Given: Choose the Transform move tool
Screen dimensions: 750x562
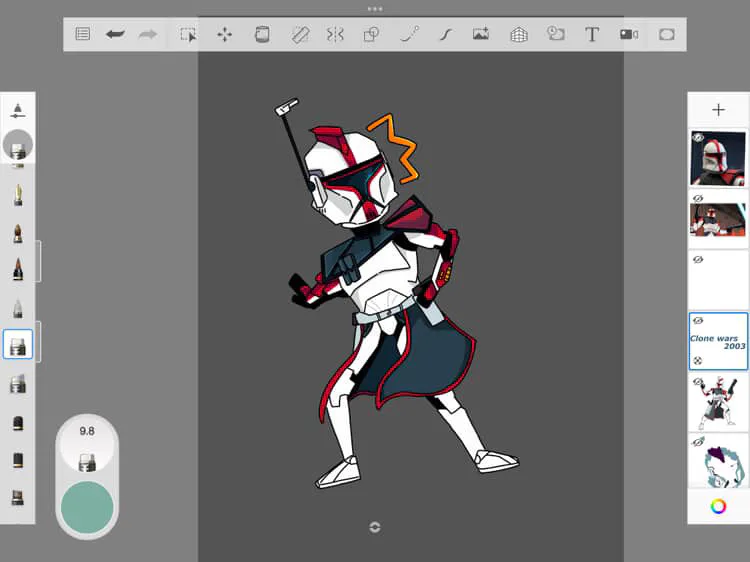Looking at the screenshot, I should pos(224,34).
